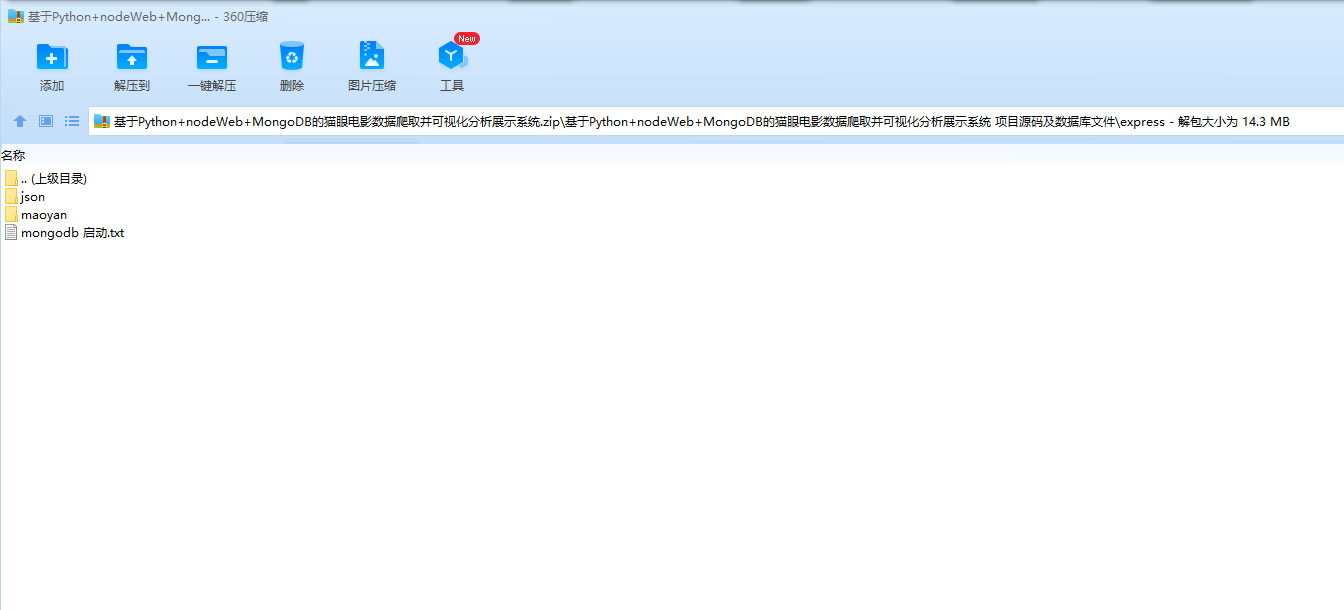Click the address path input field
The image size is (1344, 610).
715,122
